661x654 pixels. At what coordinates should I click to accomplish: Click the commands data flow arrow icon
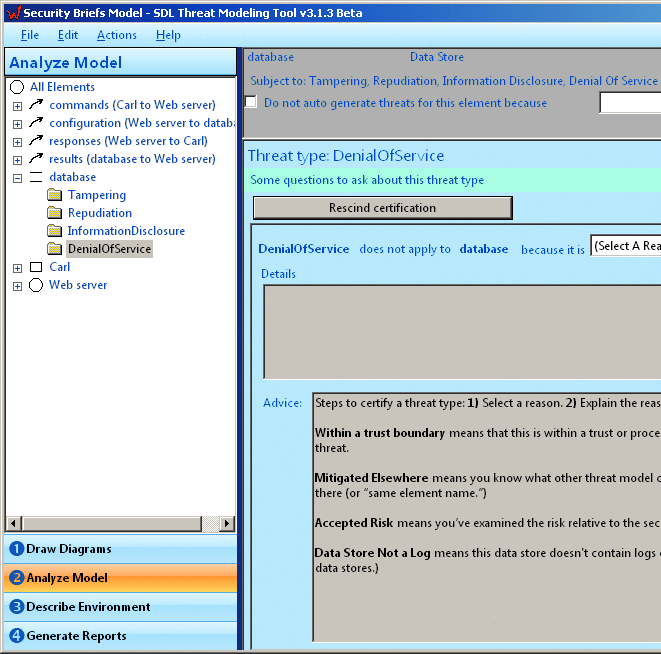(36, 105)
